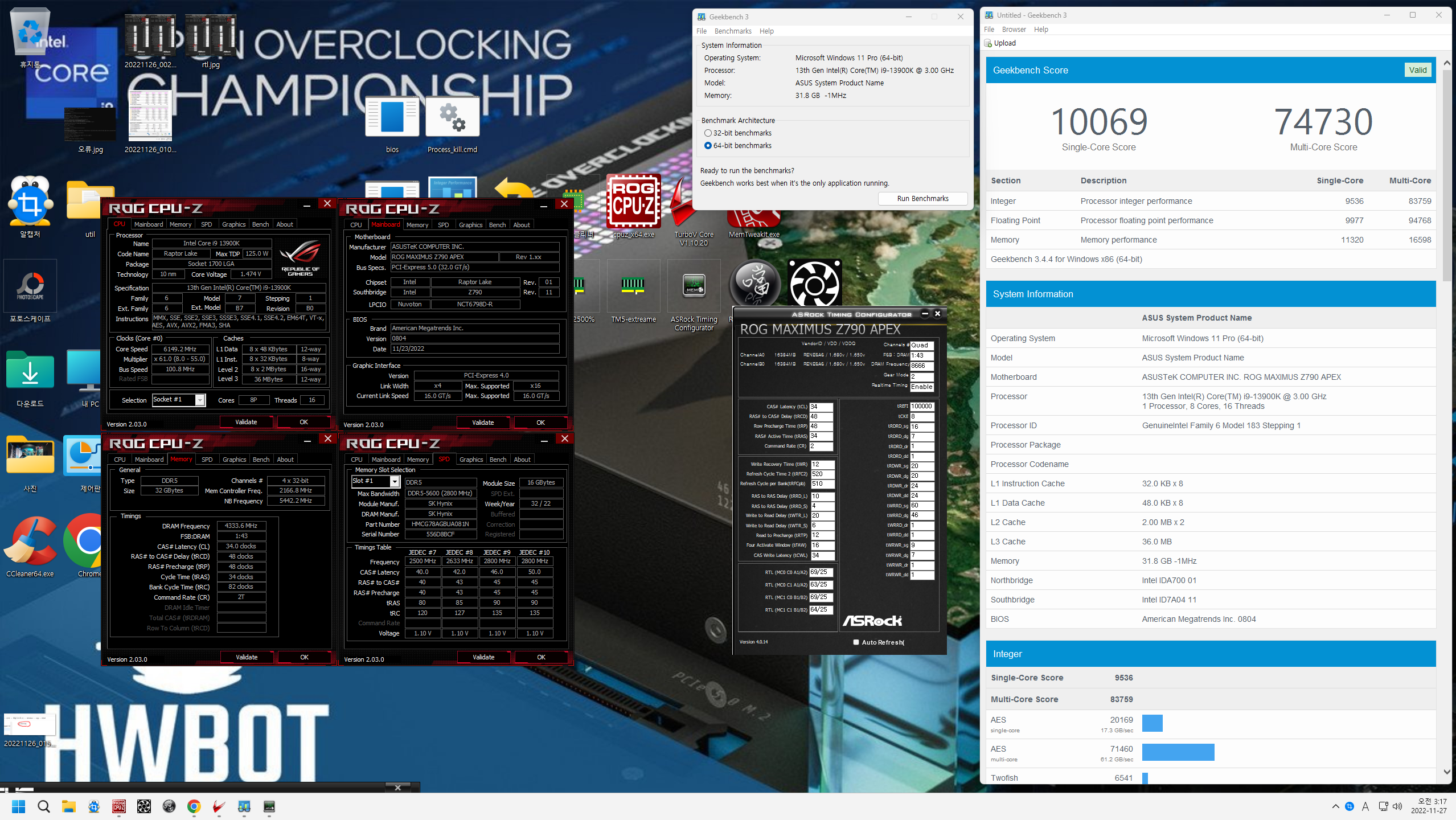Open the black fan icon on the desktop
This screenshot has height=820, width=1456.
coord(814,284)
